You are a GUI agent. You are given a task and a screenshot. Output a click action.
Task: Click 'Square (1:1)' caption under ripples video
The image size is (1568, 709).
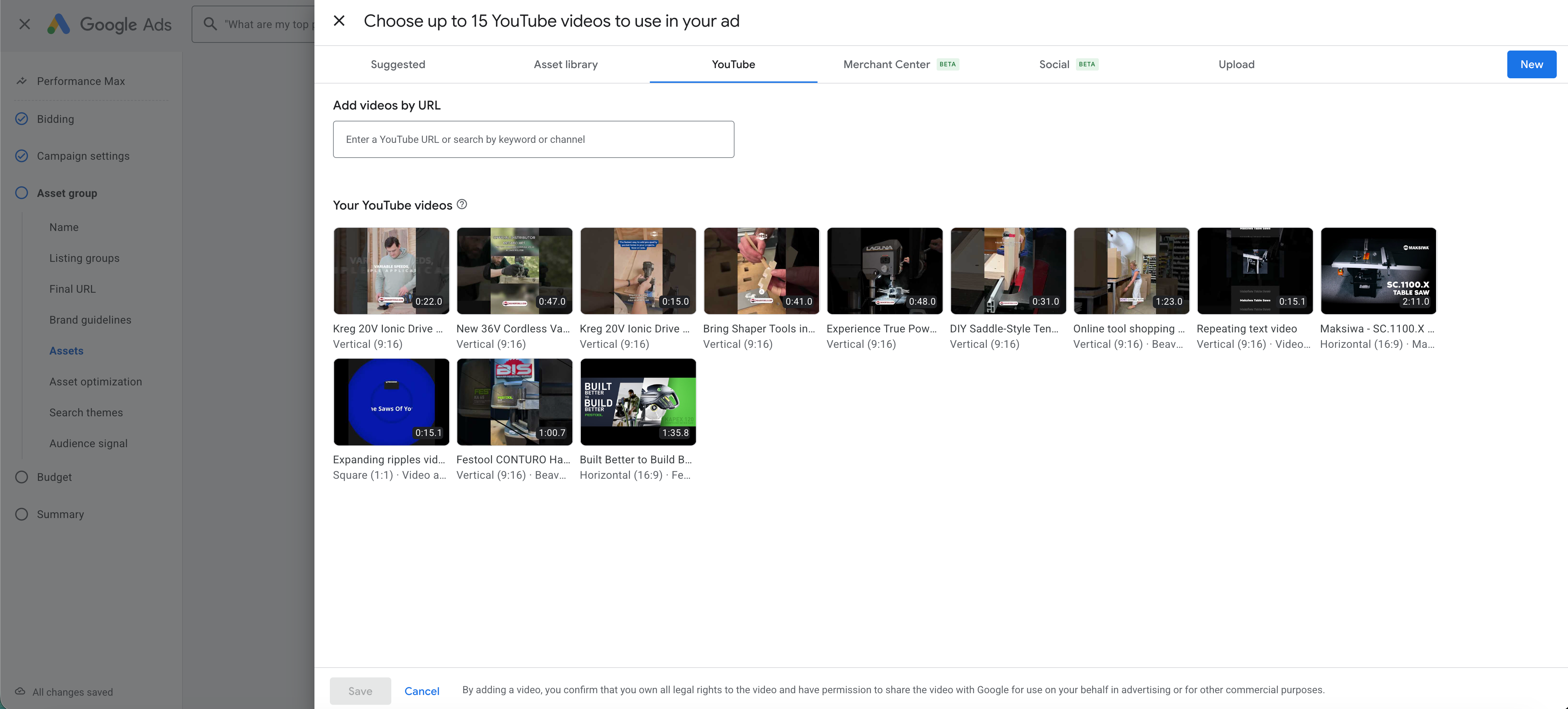point(363,475)
